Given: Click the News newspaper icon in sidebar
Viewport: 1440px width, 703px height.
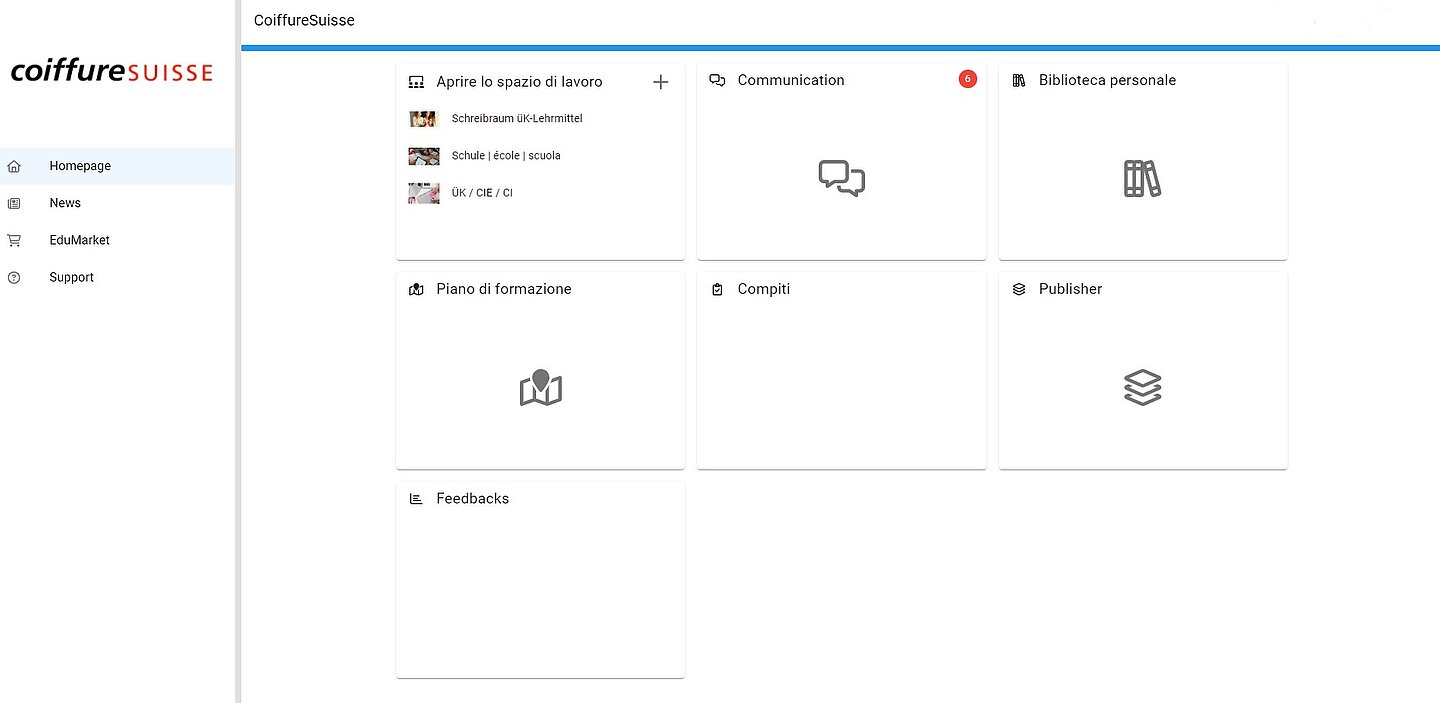Looking at the screenshot, I should (14, 203).
